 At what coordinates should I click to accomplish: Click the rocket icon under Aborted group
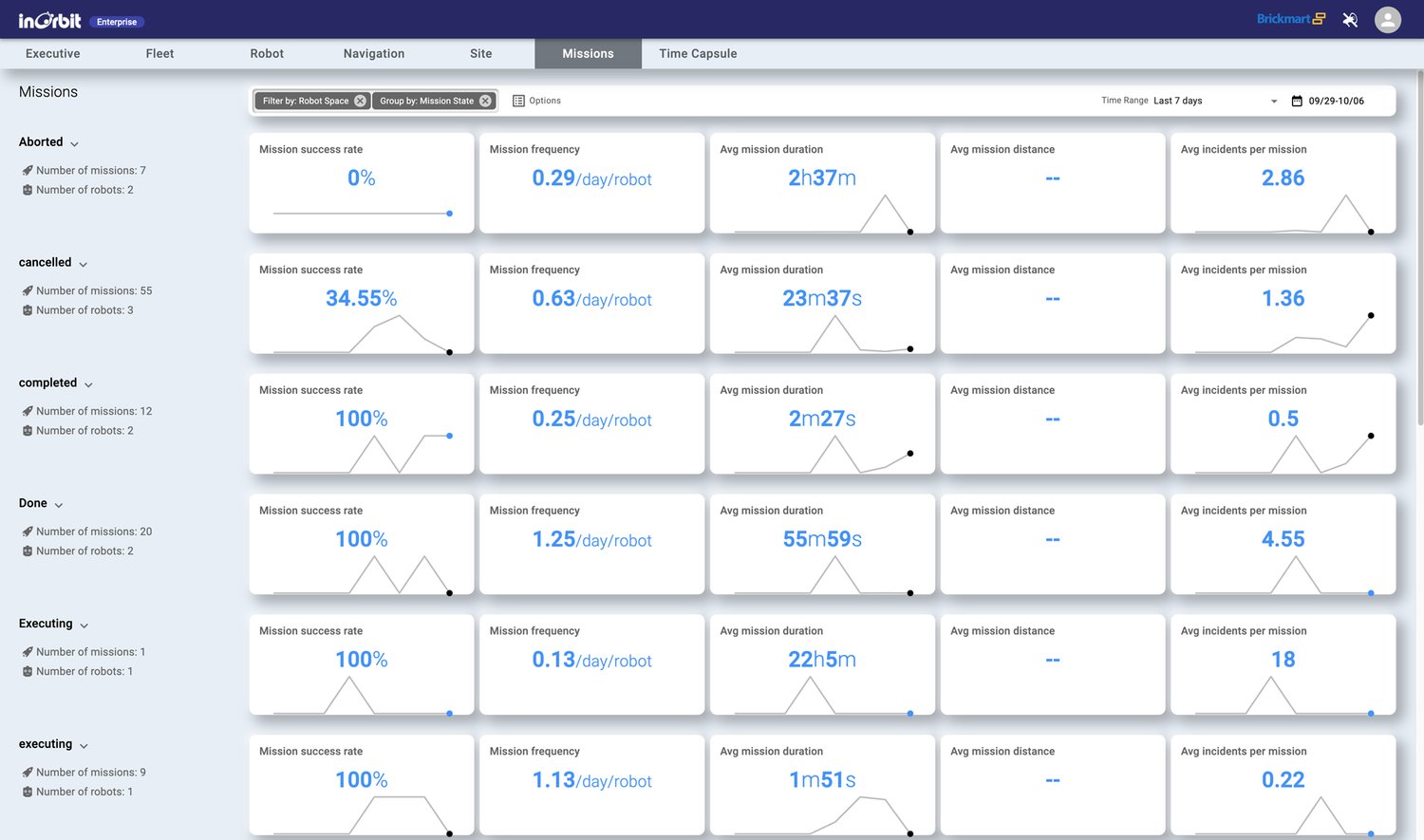28,171
